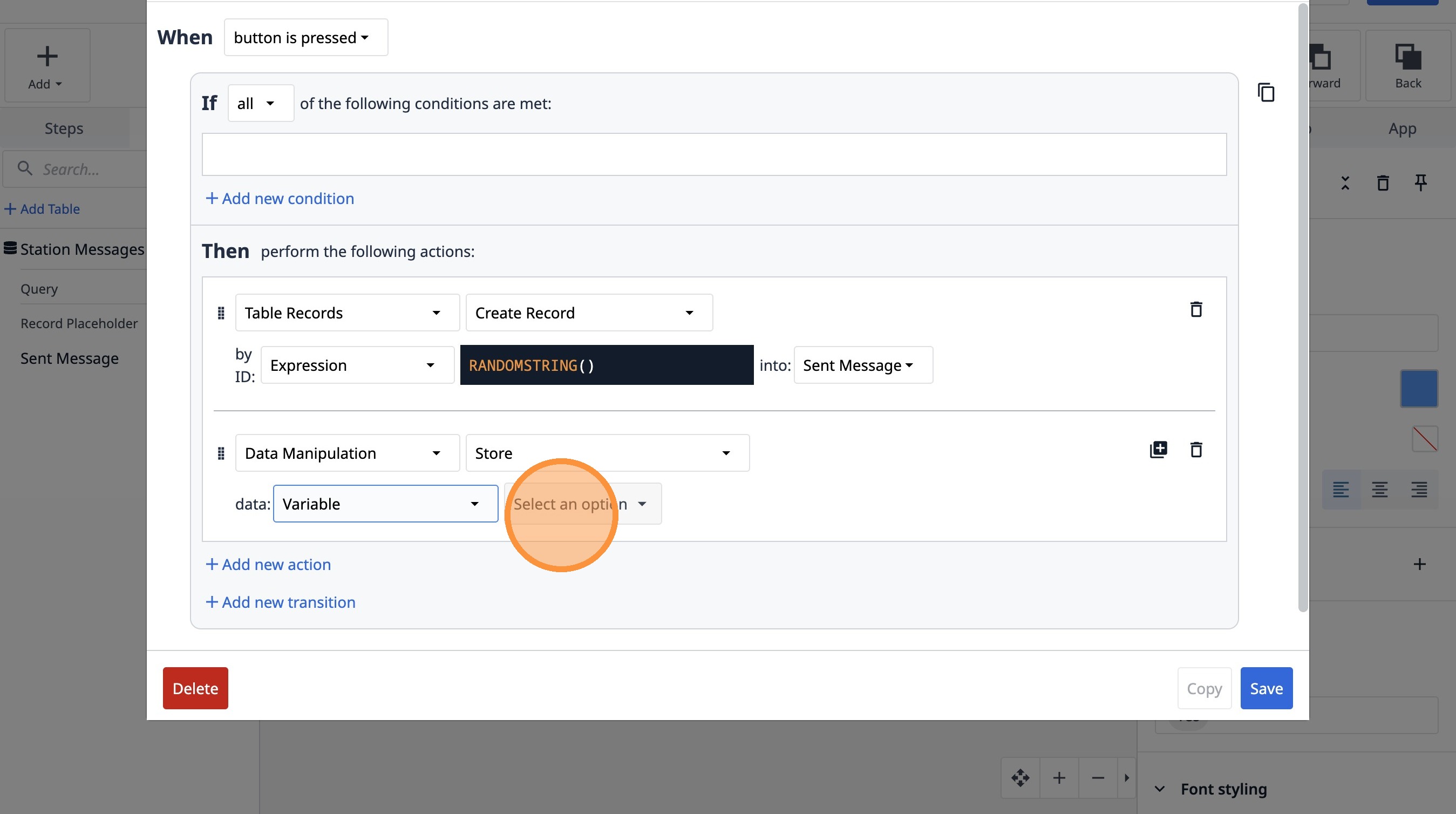Select align right text icon

click(1419, 490)
